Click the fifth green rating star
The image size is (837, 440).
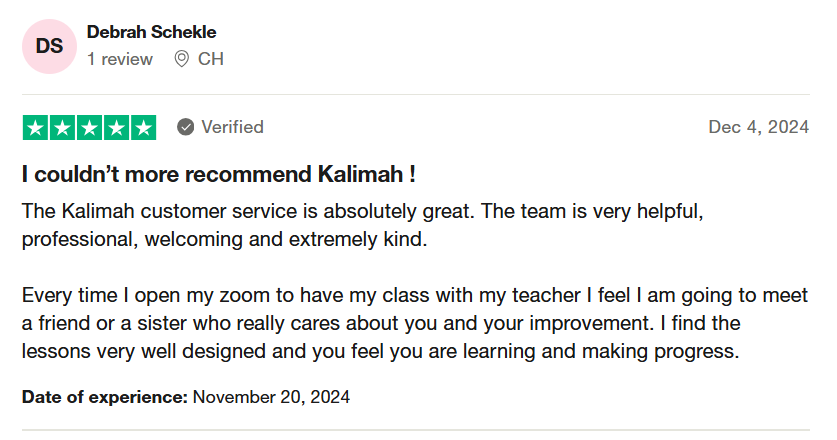click(143, 128)
